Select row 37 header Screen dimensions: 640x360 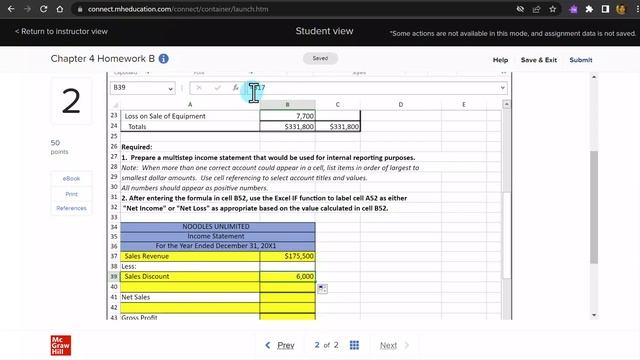[x=114, y=256]
